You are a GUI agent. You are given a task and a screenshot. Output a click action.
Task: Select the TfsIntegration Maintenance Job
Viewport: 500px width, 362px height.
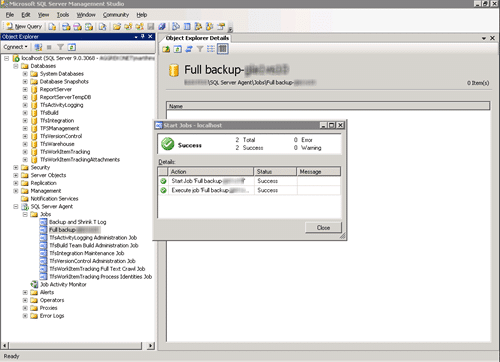(87, 253)
